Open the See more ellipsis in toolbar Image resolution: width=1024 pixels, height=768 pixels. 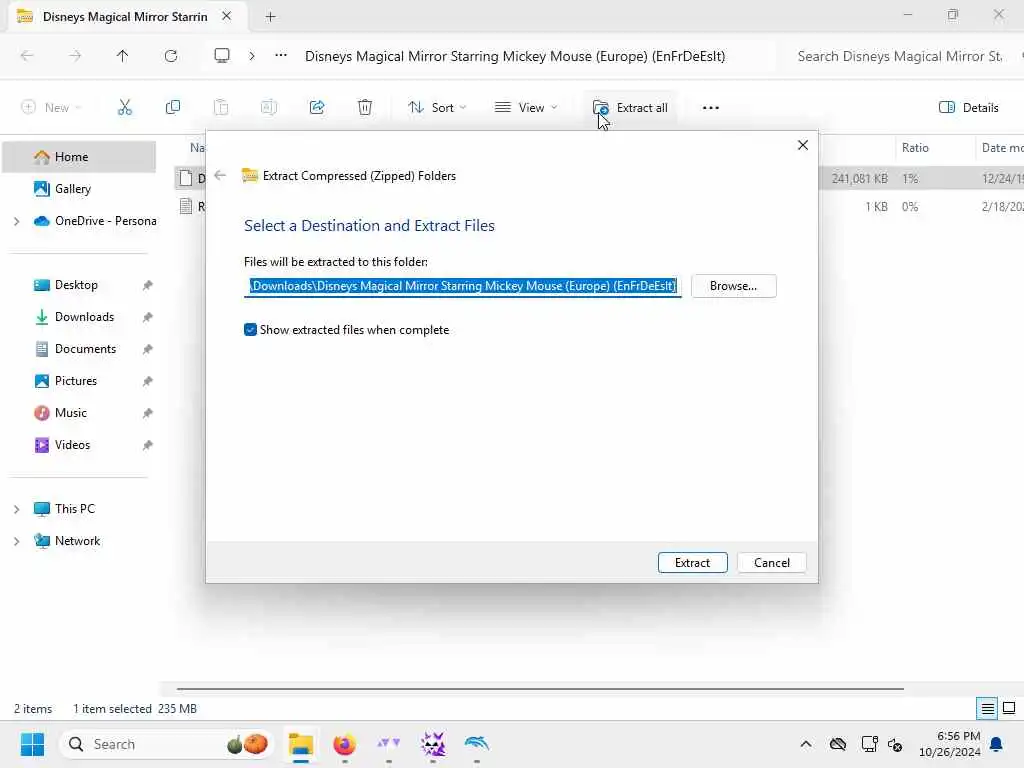coord(711,108)
